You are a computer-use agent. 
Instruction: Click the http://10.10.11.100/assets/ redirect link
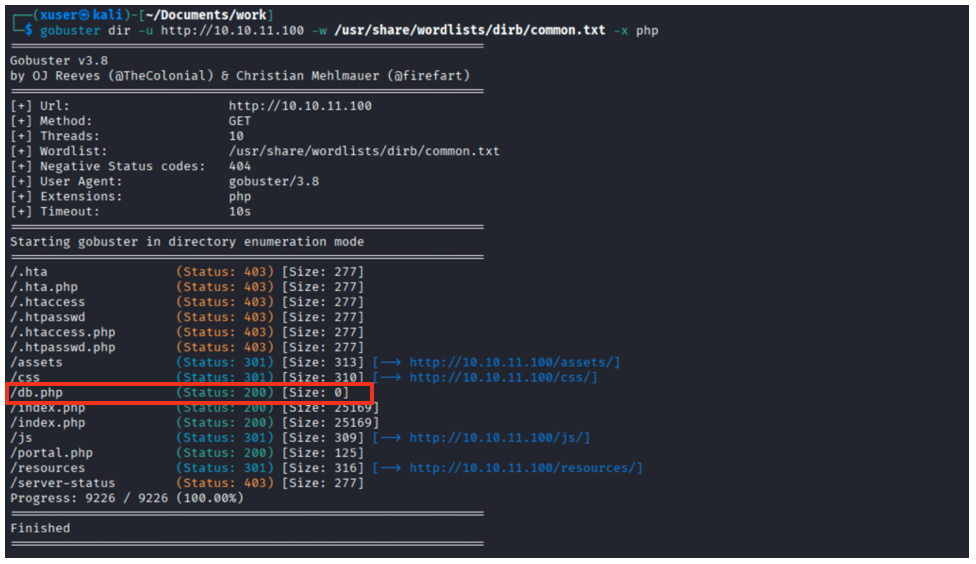coord(514,362)
